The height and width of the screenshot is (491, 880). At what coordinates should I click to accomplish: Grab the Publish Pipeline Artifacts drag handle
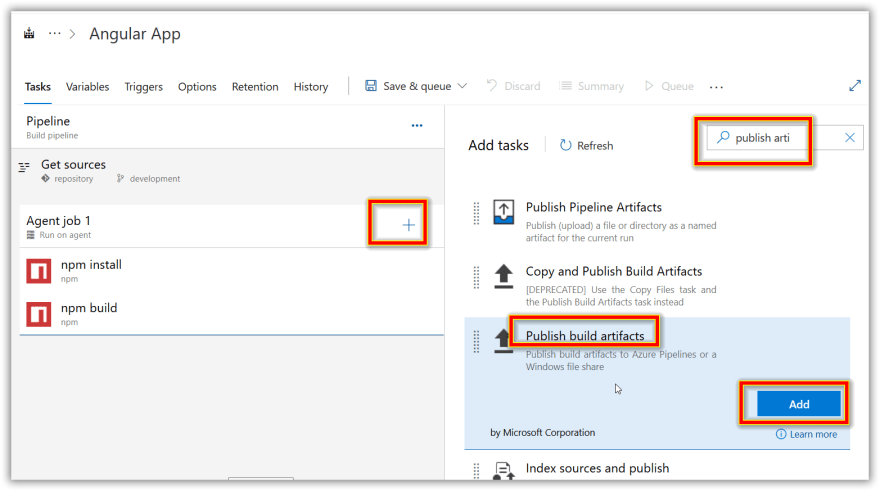tap(476, 213)
